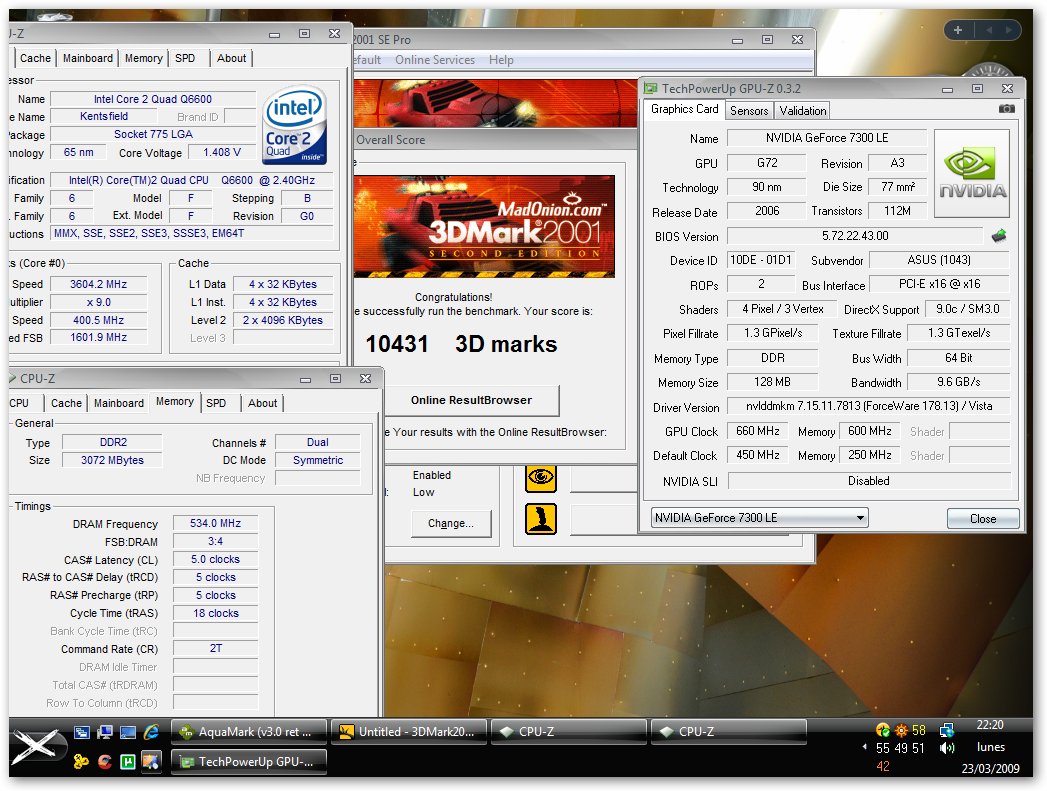Screen dimensions: 1047x791
Task: Click the GPU Clock 660 MHz field
Action: [x=757, y=431]
